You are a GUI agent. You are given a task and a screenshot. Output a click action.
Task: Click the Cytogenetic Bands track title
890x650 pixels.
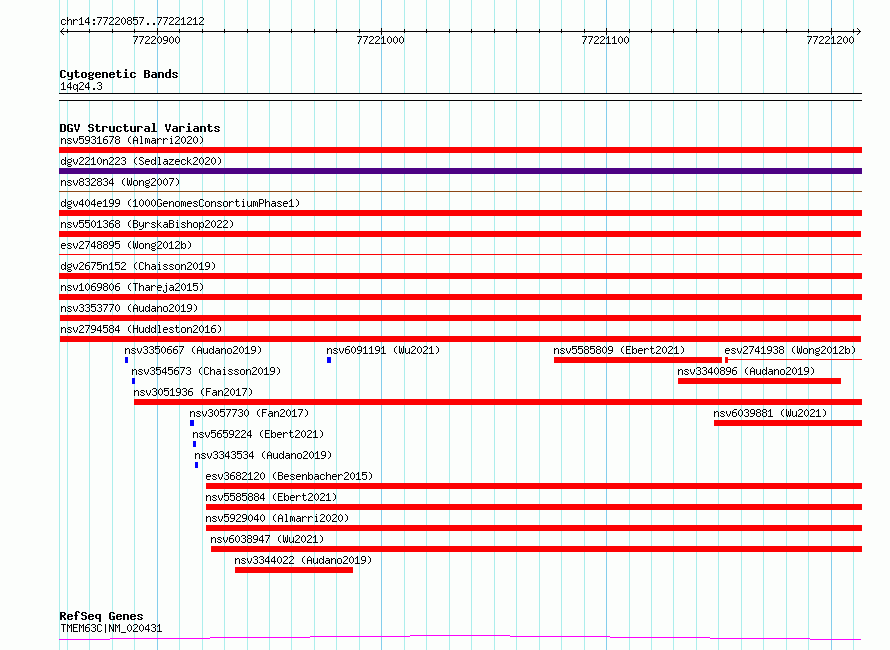pyautogui.click(x=119, y=74)
